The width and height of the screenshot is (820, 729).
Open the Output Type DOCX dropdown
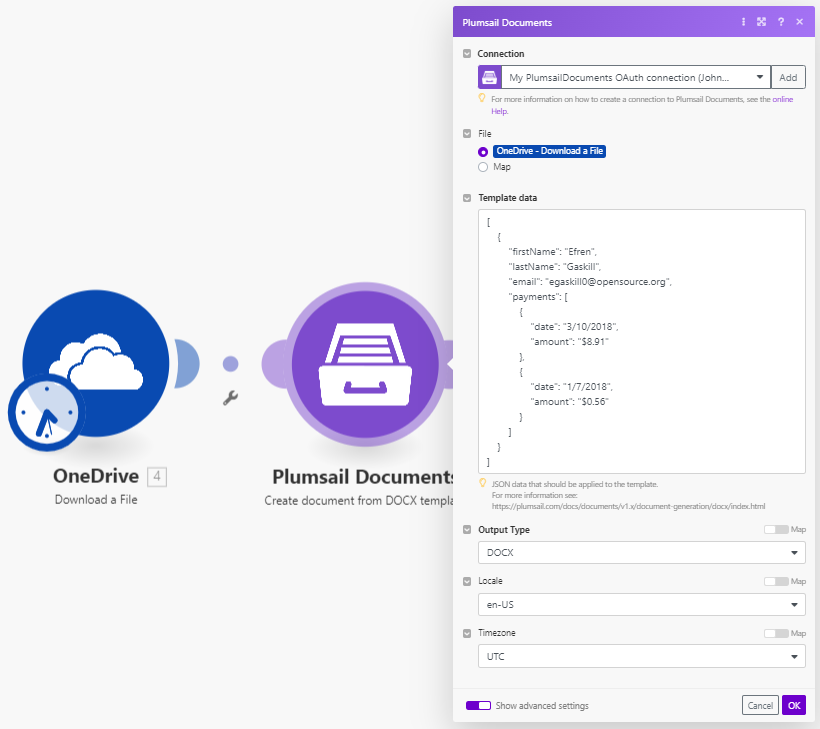(642, 553)
